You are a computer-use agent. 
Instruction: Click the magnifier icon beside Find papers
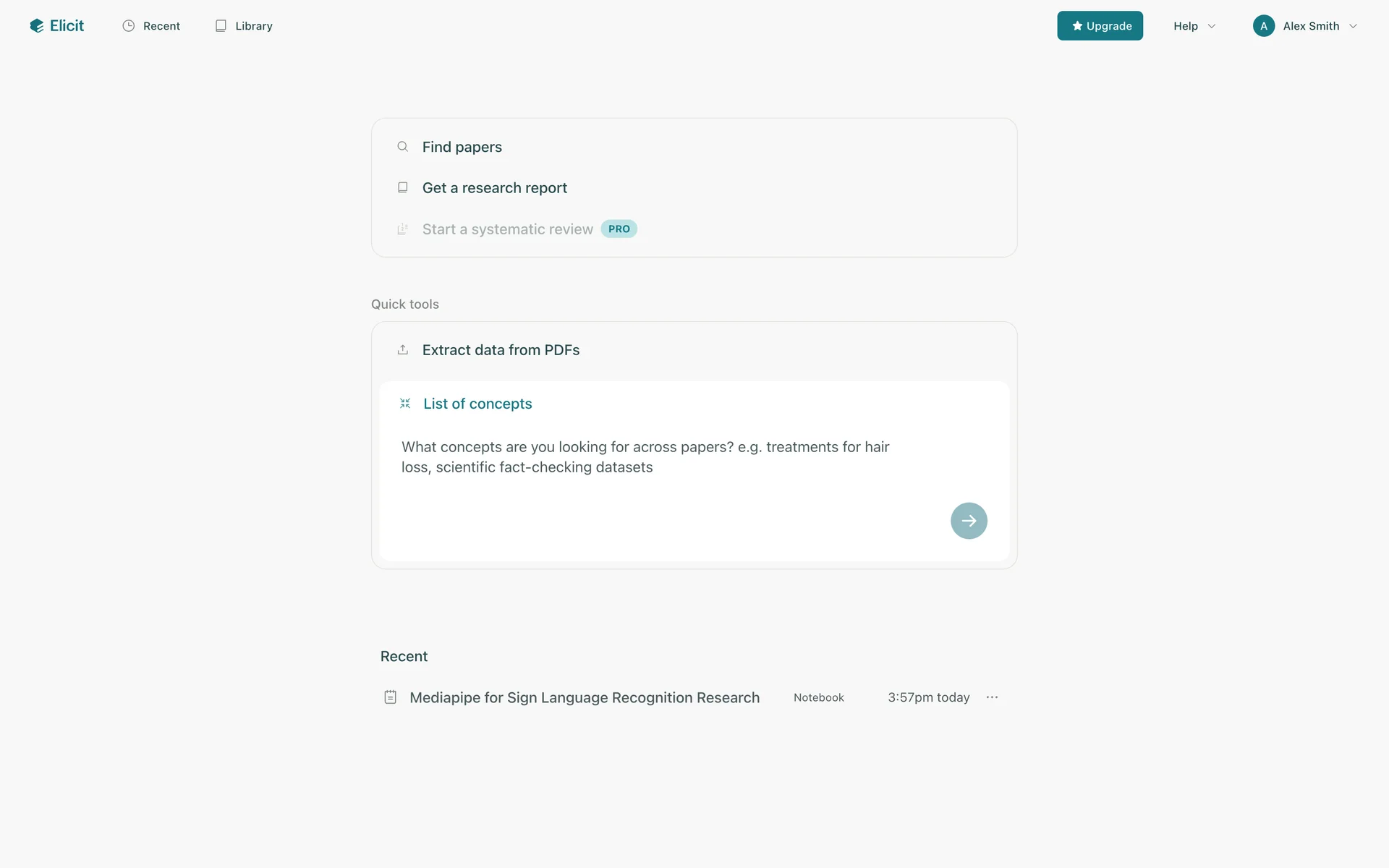pos(403,147)
